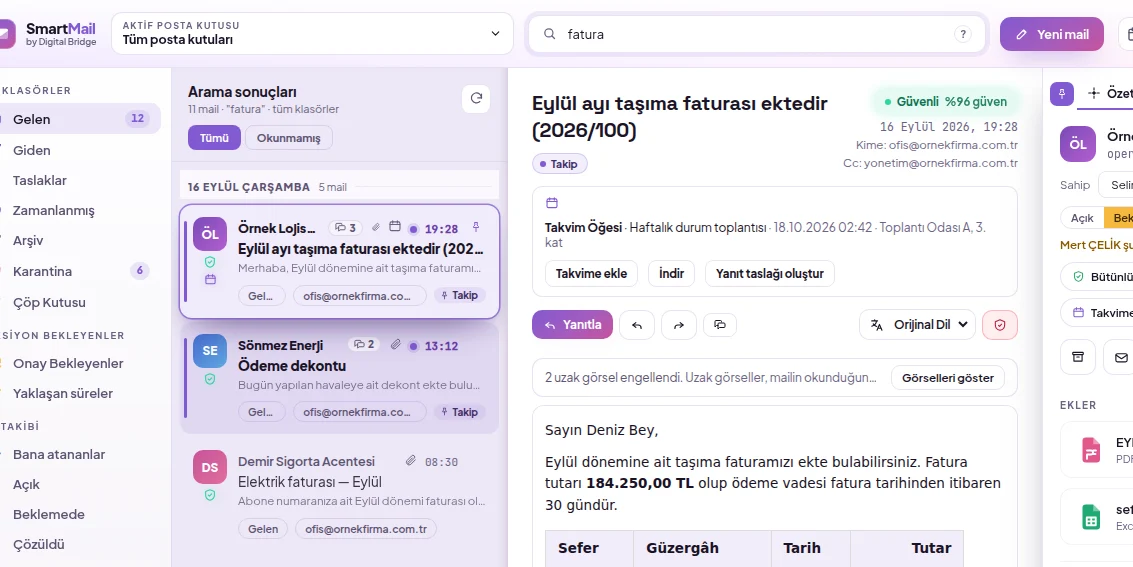Switch to the Özet tab

pyautogui.click(x=1108, y=93)
